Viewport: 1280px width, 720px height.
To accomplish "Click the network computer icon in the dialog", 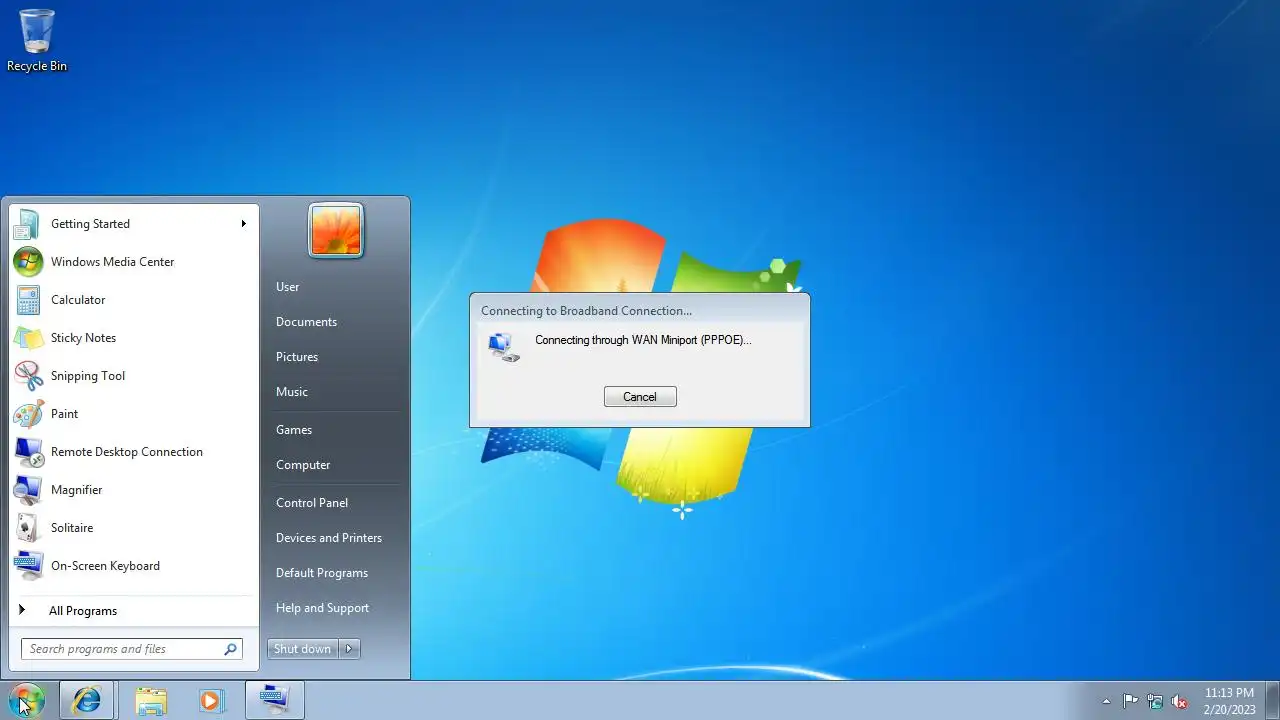I will pyautogui.click(x=503, y=346).
